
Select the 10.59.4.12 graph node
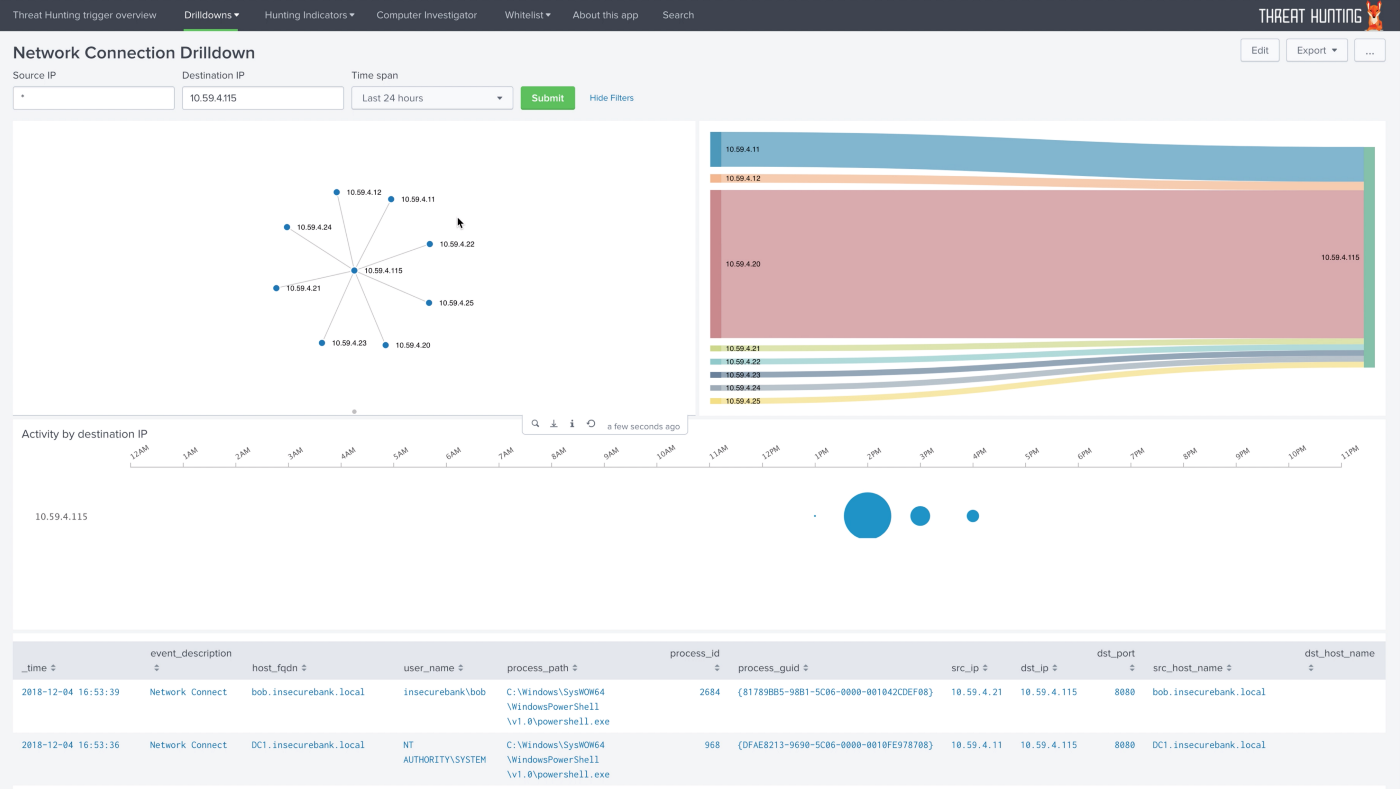click(337, 192)
